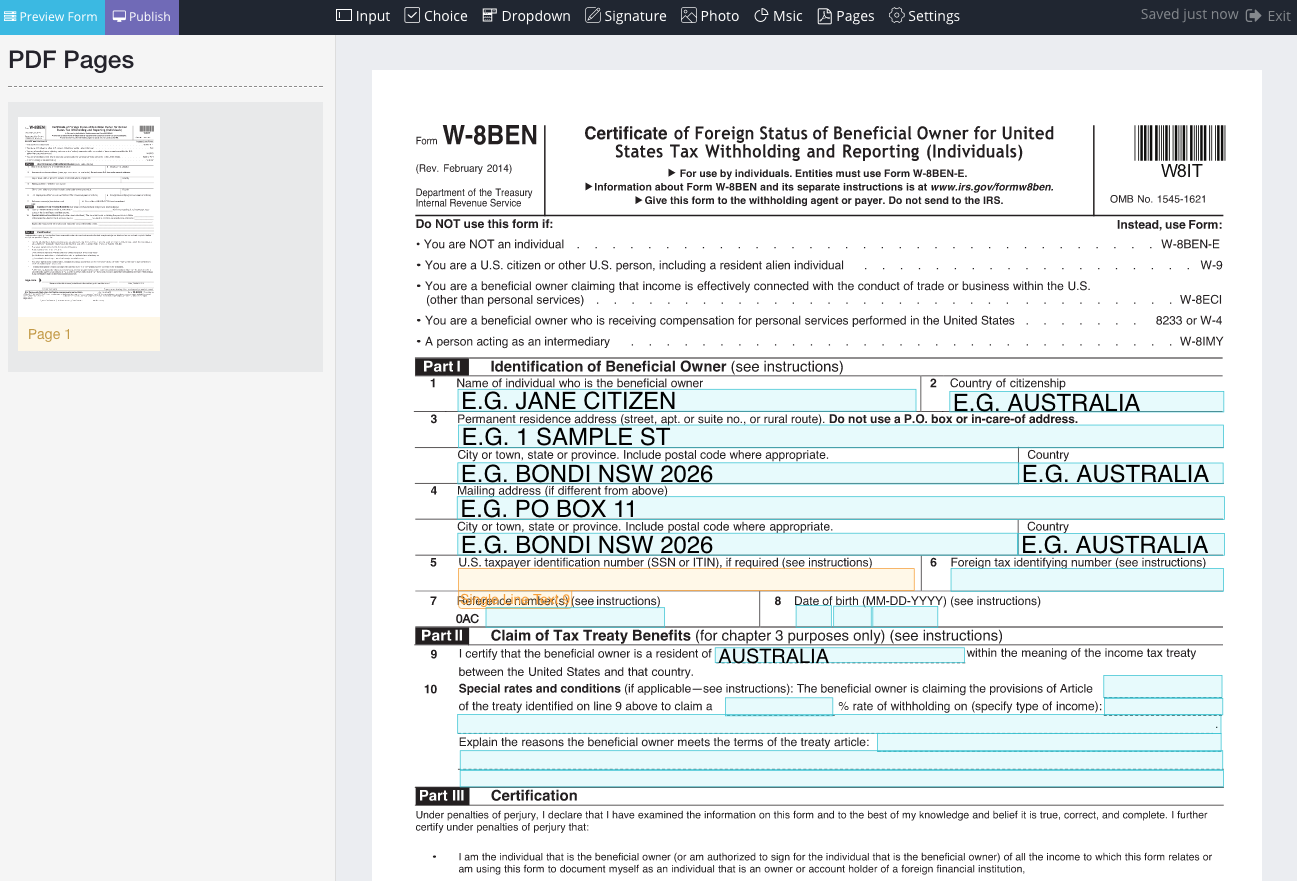Publish the form
1297x881 pixels.
(141, 17)
